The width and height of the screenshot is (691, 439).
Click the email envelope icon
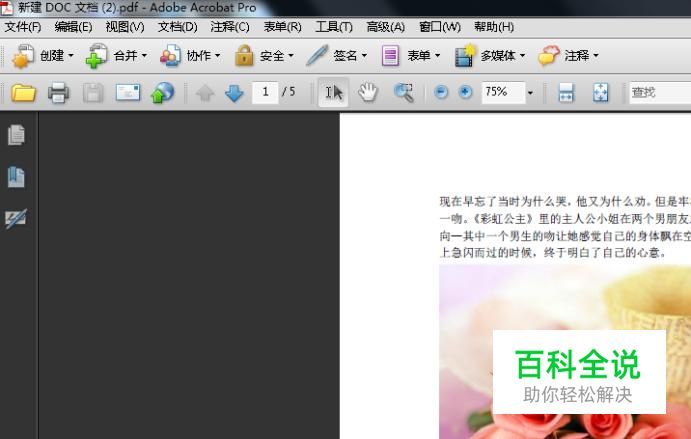(128, 93)
